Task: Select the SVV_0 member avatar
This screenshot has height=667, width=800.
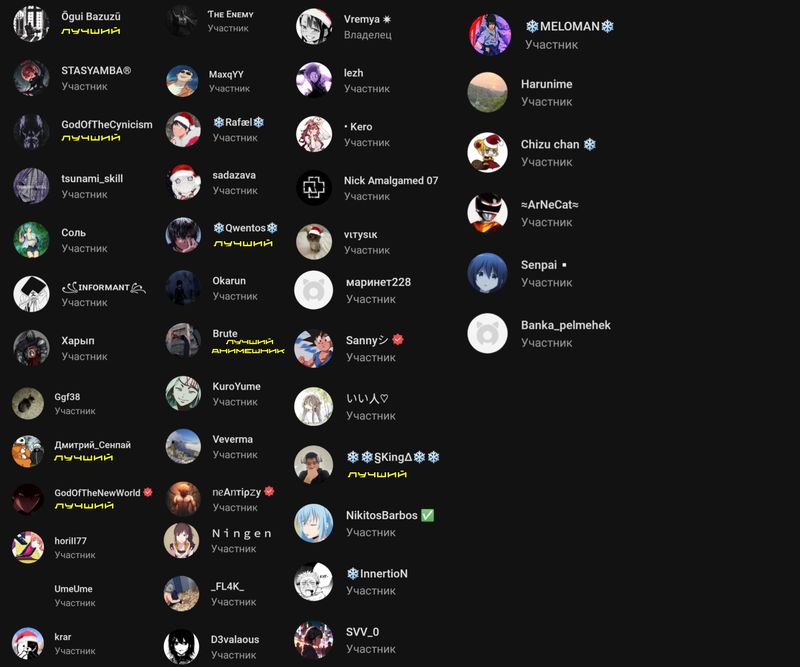Action: click(314, 639)
